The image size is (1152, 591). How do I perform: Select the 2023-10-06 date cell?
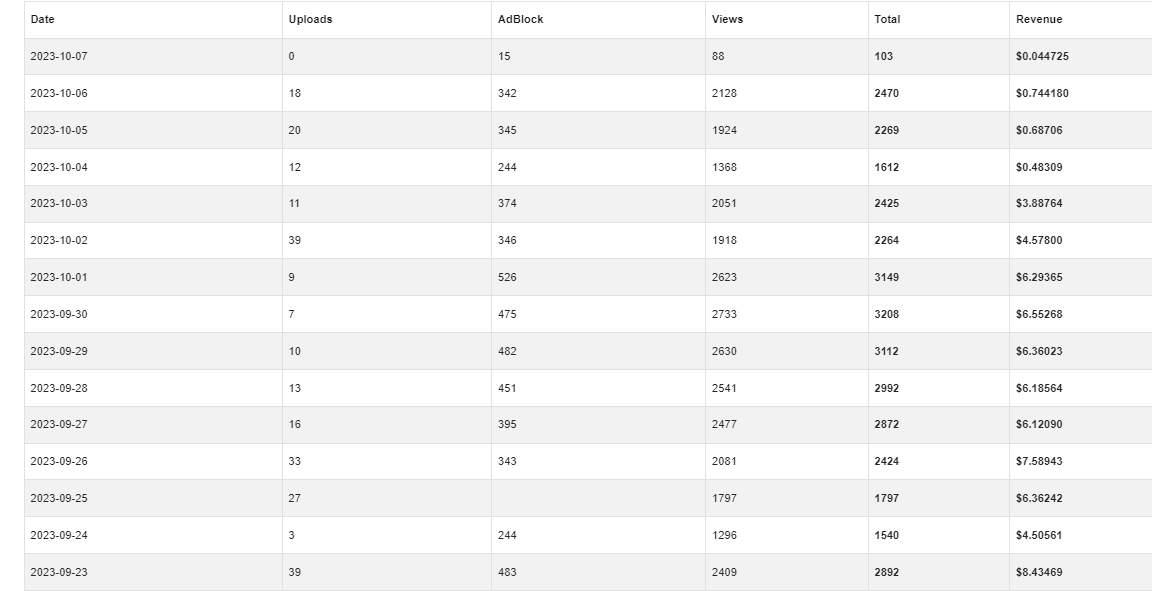point(59,93)
